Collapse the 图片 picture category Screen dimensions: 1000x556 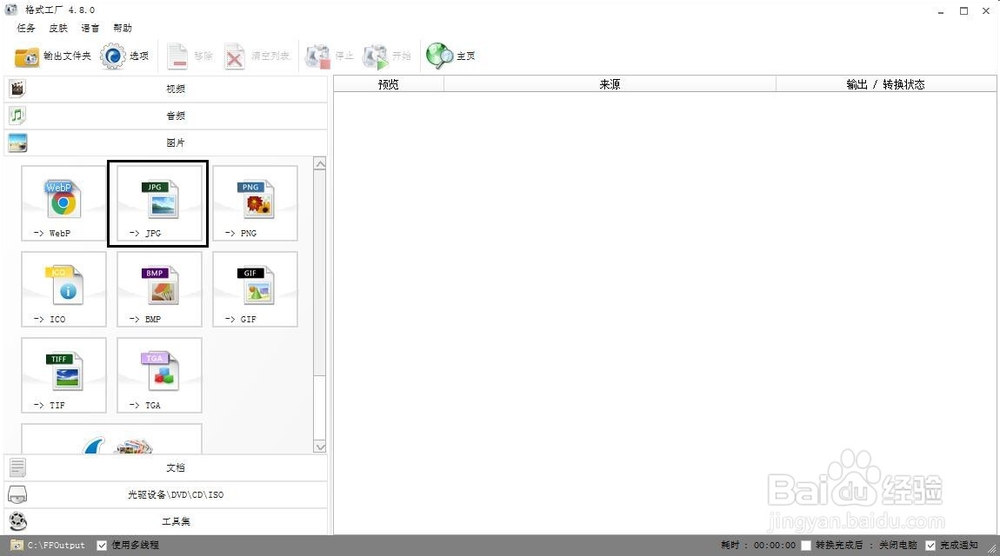tap(166, 143)
